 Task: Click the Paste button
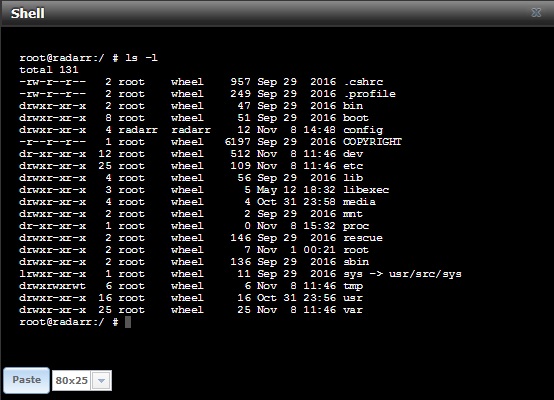(26, 380)
